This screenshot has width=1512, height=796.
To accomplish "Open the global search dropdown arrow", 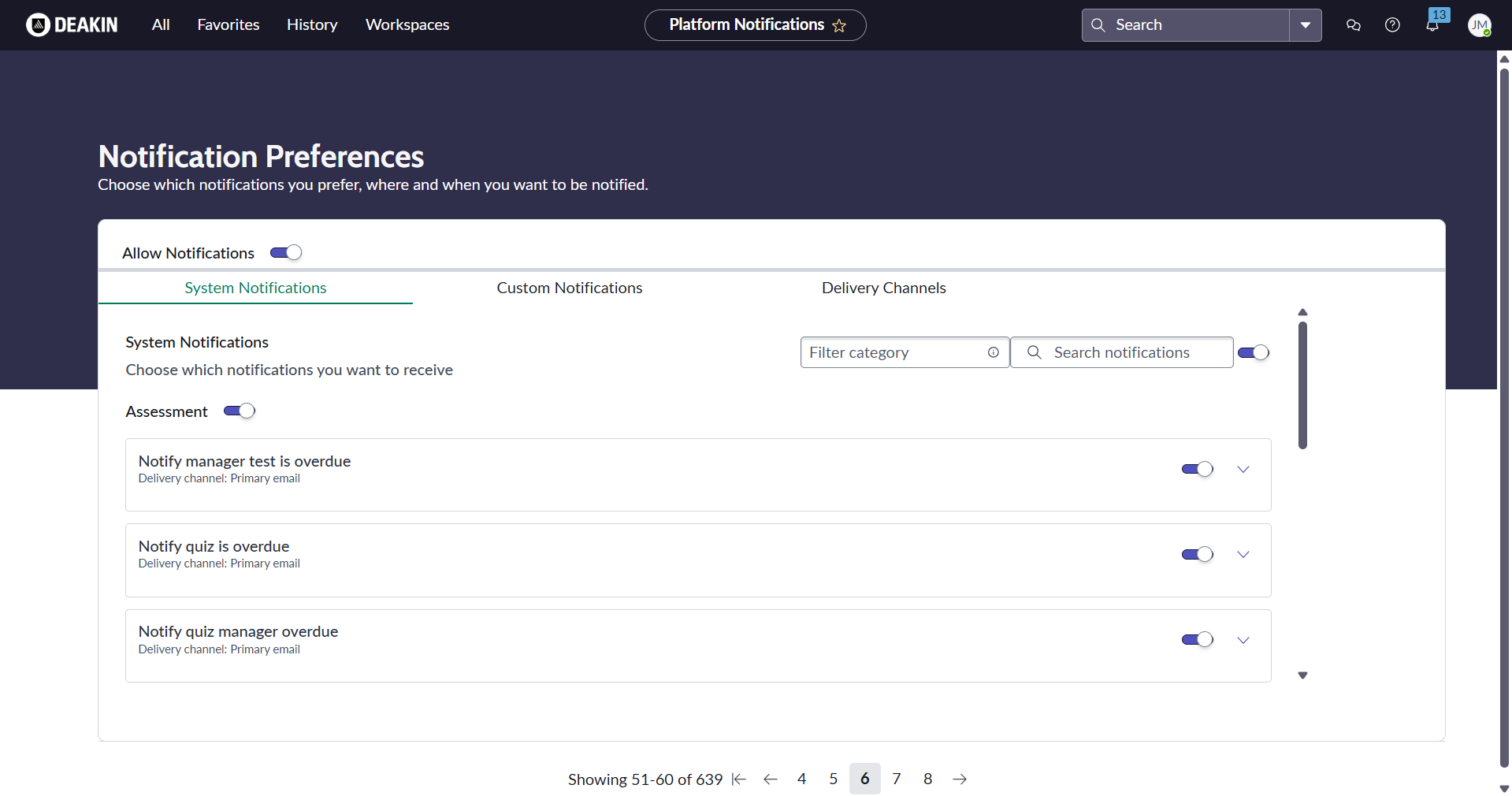I will (1306, 25).
